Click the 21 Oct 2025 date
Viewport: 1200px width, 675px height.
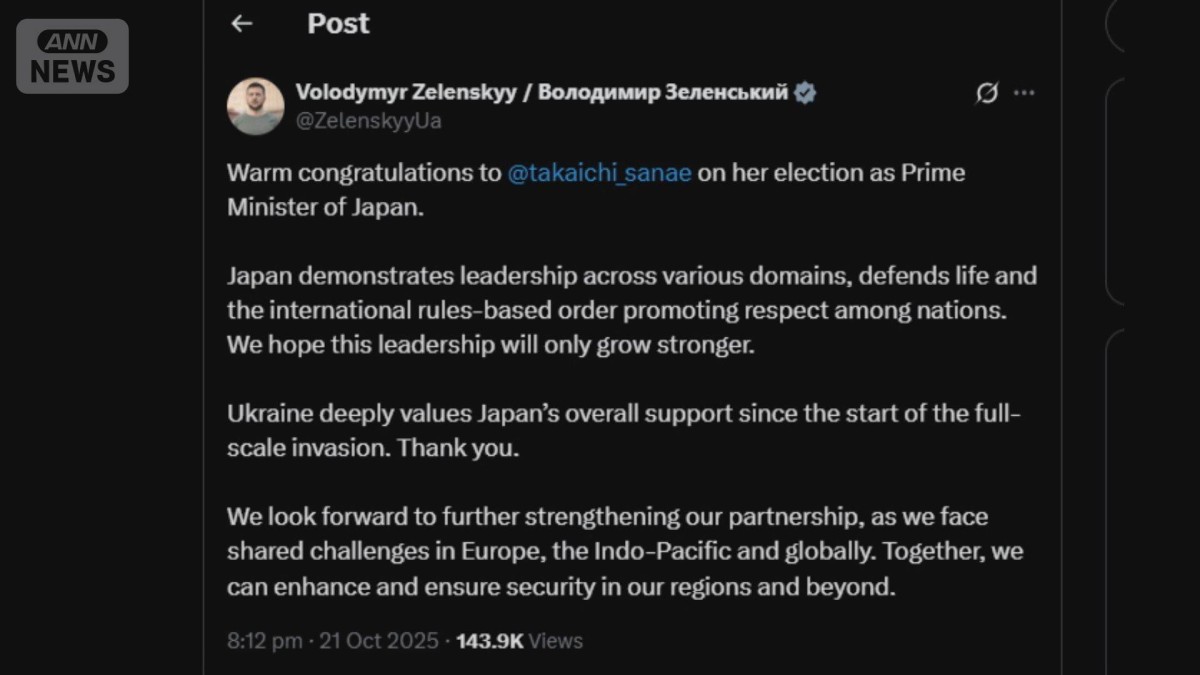tap(378, 641)
